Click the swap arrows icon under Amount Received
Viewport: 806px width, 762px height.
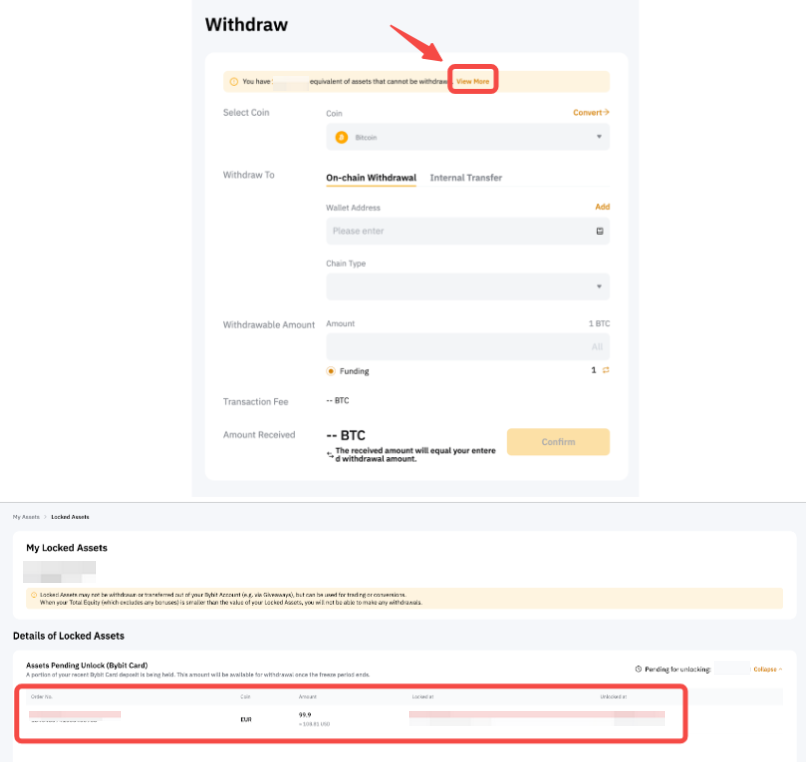pos(330,454)
